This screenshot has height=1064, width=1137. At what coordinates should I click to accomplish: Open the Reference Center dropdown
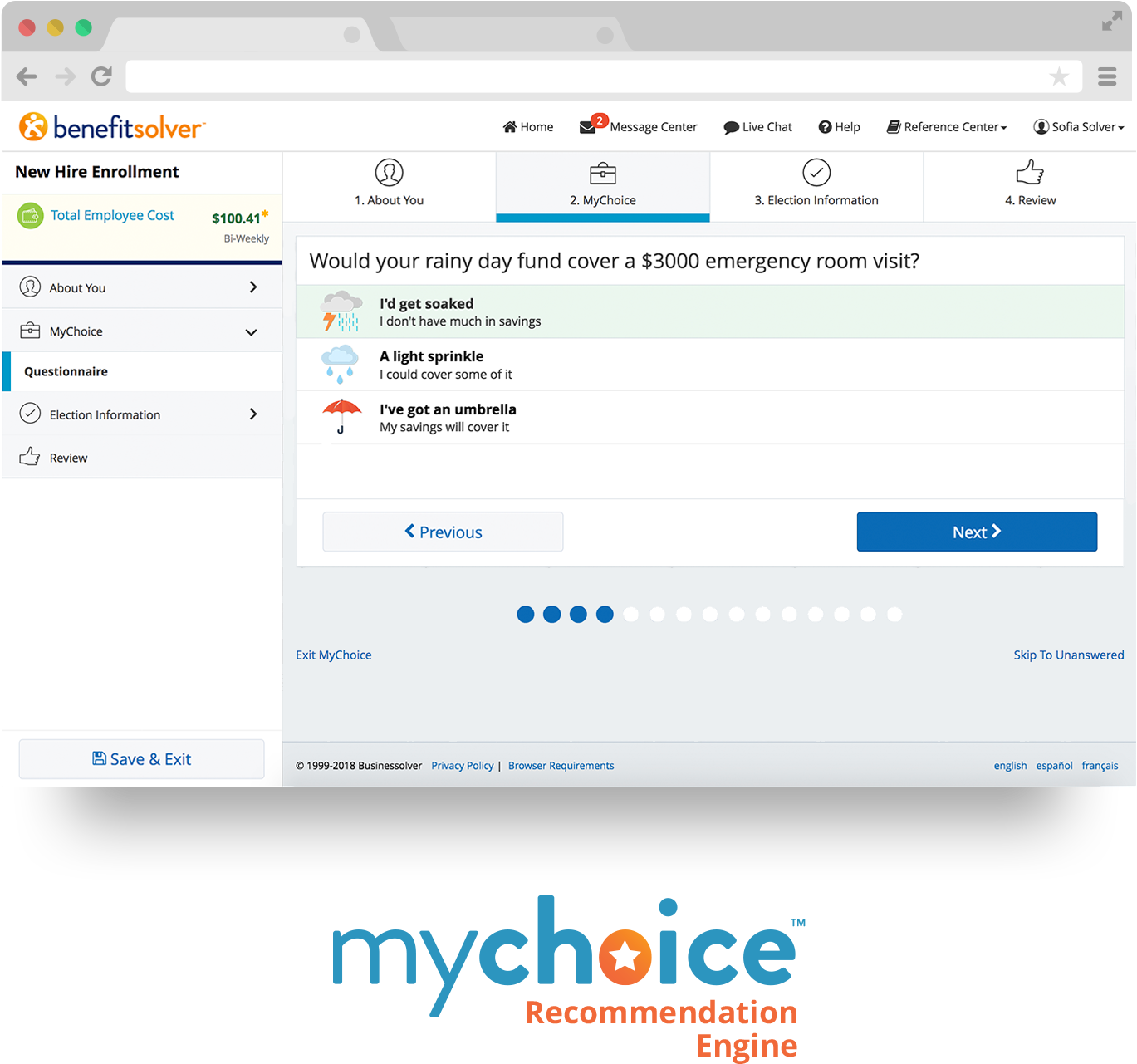point(947,127)
